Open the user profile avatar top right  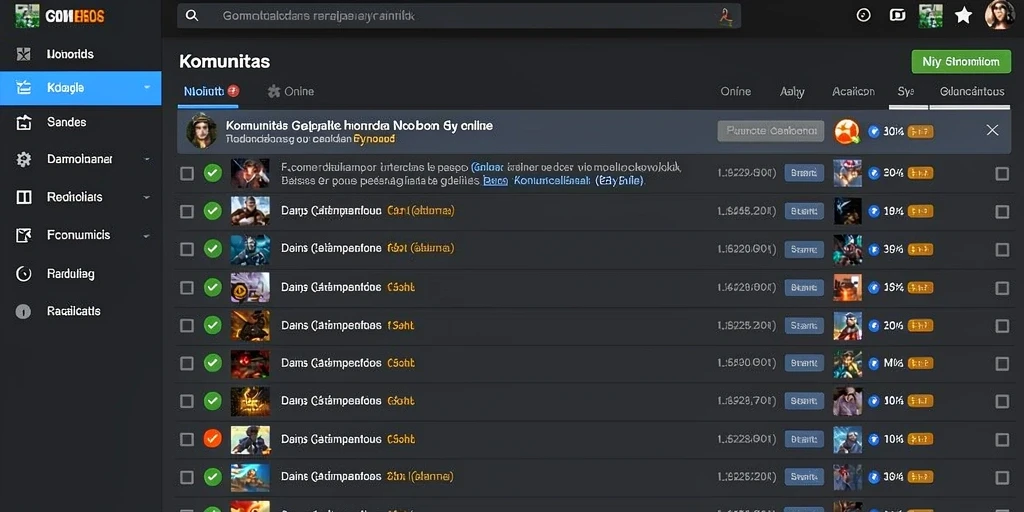pos(999,14)
